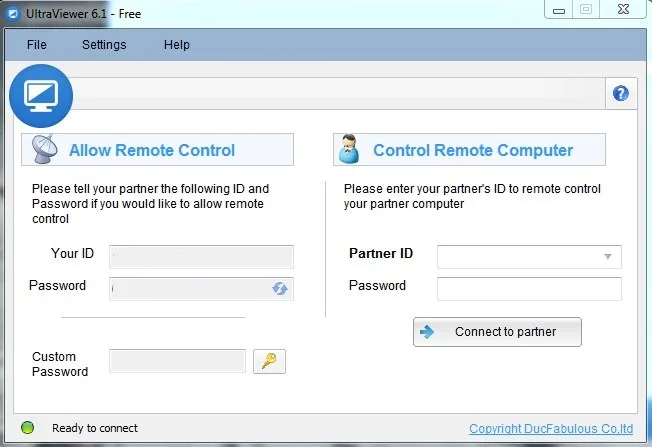
Task: Minimize the UltraViewer window
Action: coord(559,10)
